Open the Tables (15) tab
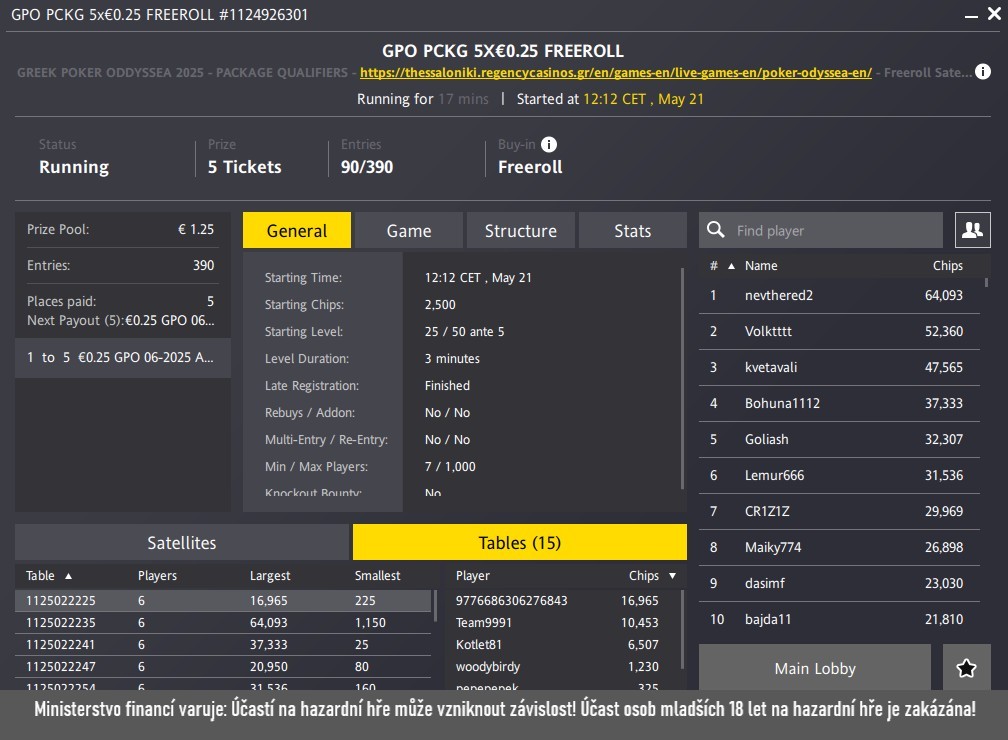The width and height of the screenshot is (1008, 740). coord(519,541)
